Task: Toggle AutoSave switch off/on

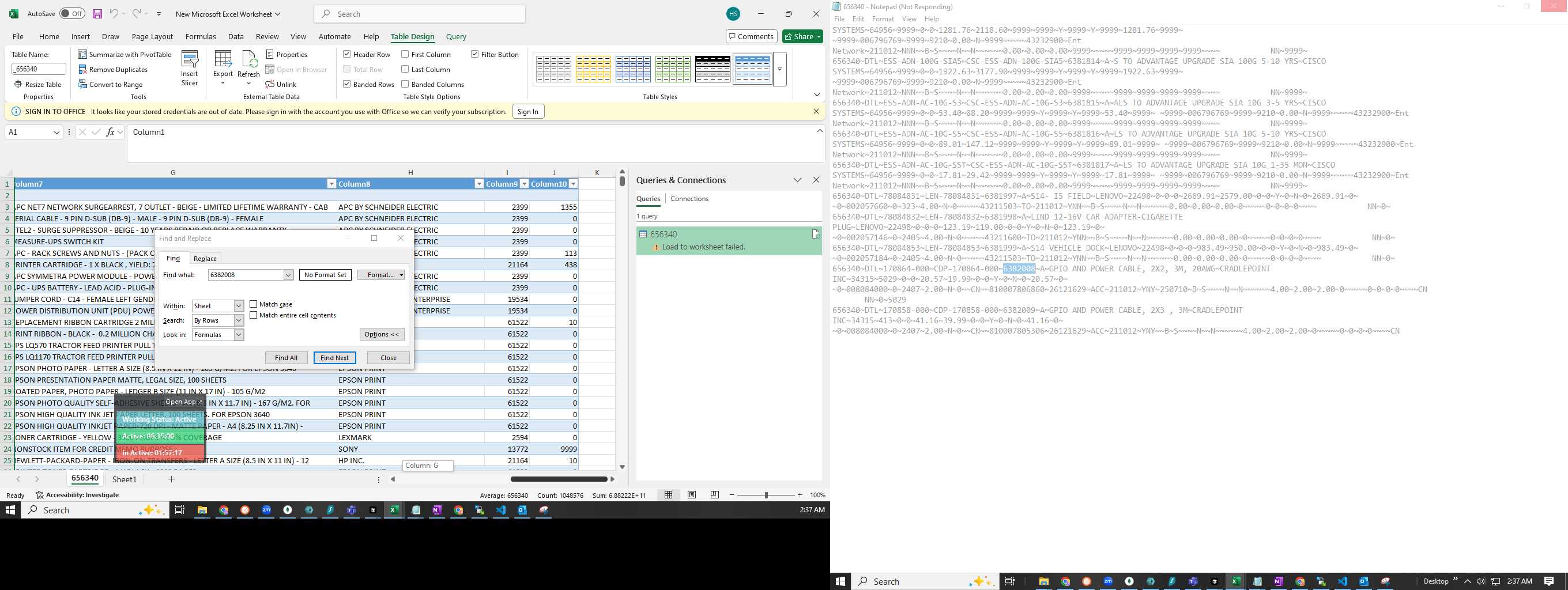Action: (73, 13)
